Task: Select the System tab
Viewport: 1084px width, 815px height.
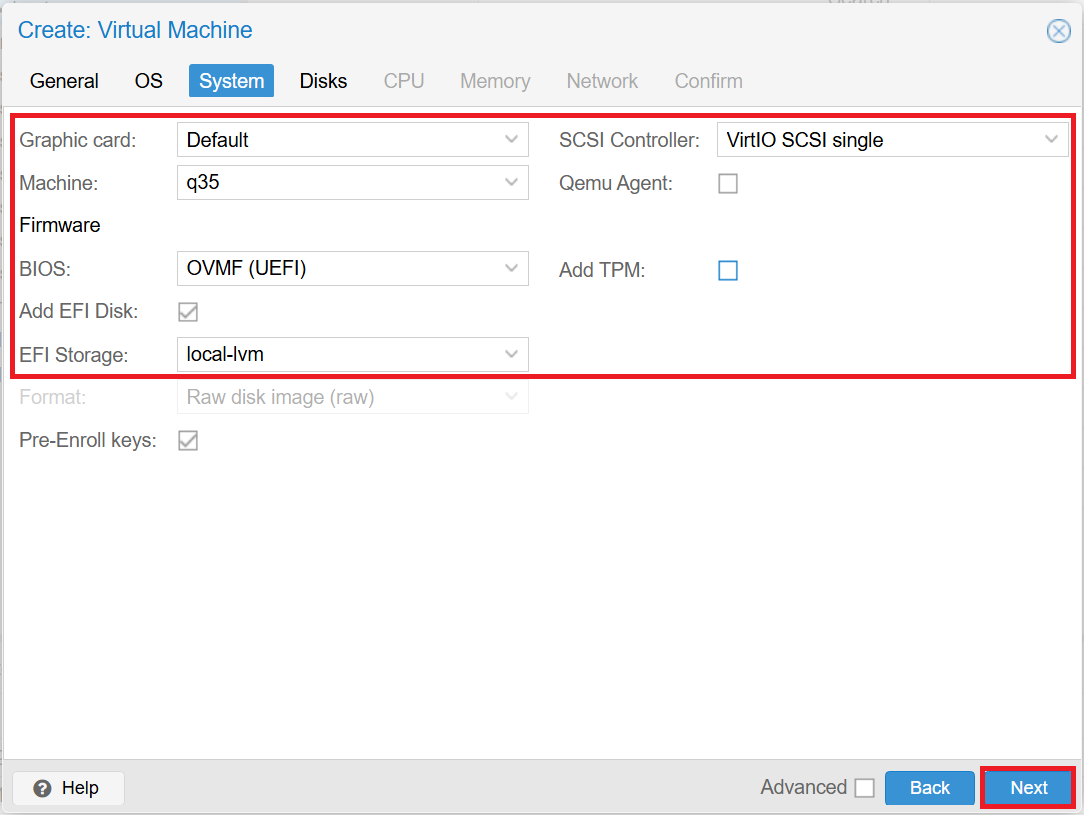Action: click(x=231, y=81)
